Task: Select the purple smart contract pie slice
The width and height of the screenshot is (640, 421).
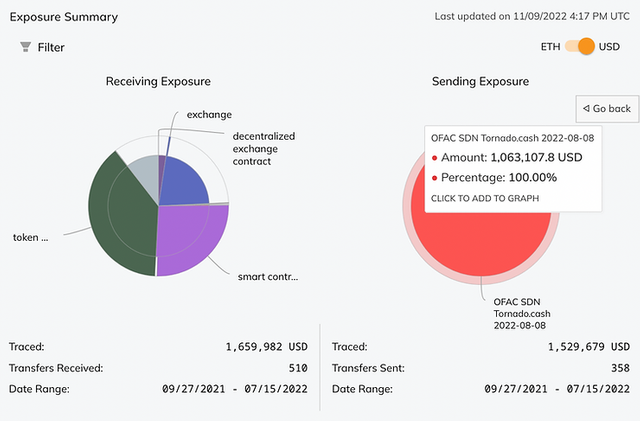Action: point(192,237)
